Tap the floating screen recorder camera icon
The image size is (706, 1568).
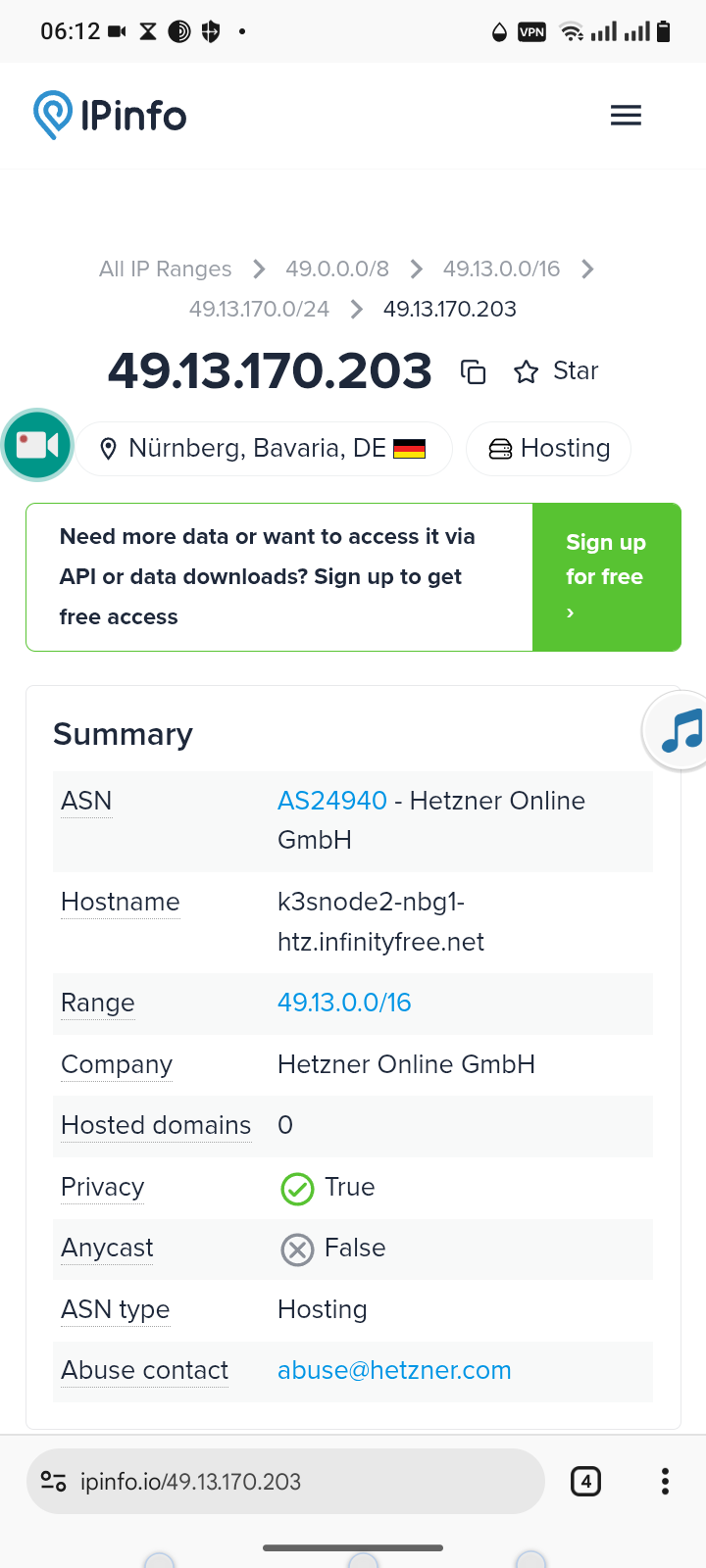[x=38, y=445]
